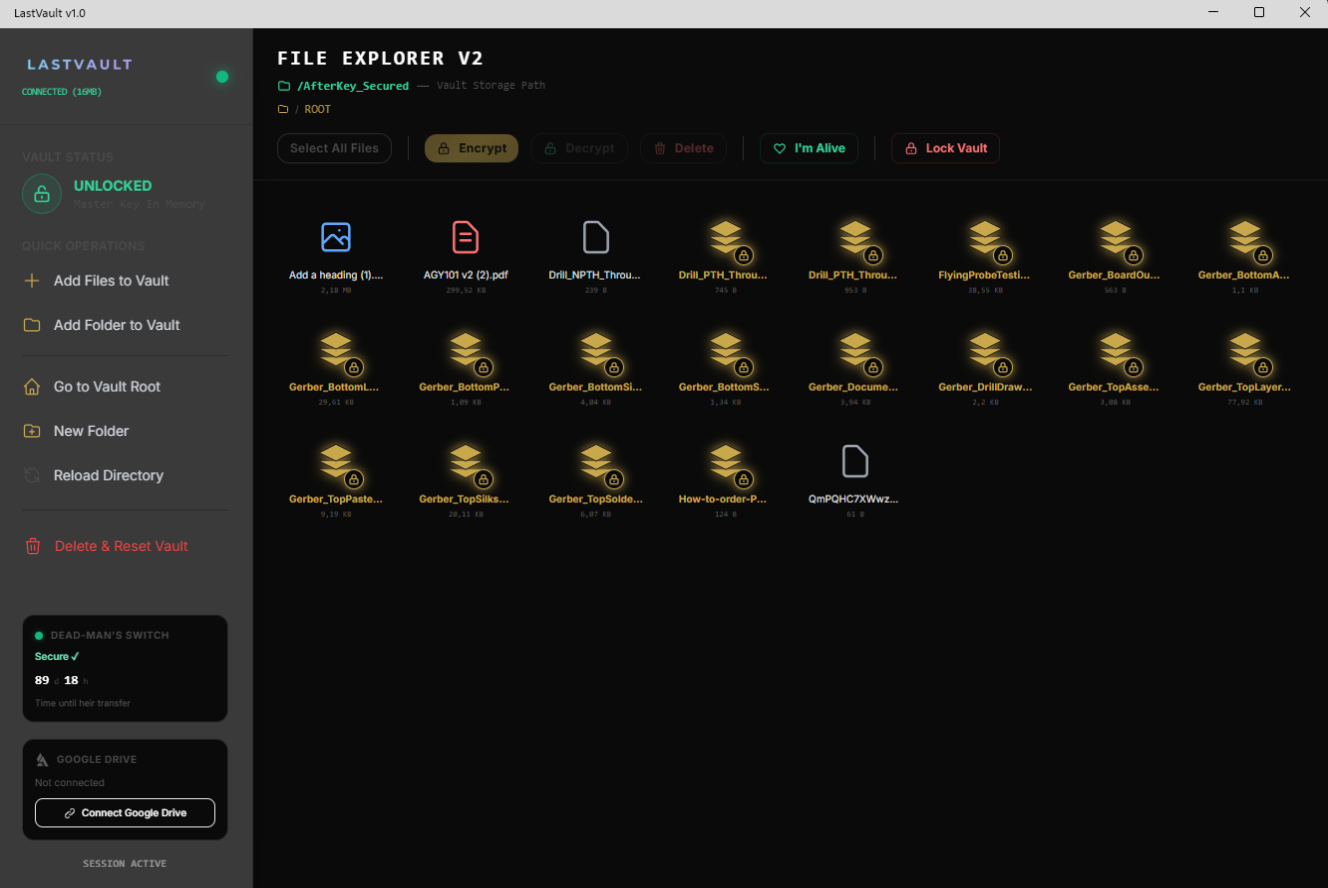Open Add Files to Vault

[x=111, y=281]
